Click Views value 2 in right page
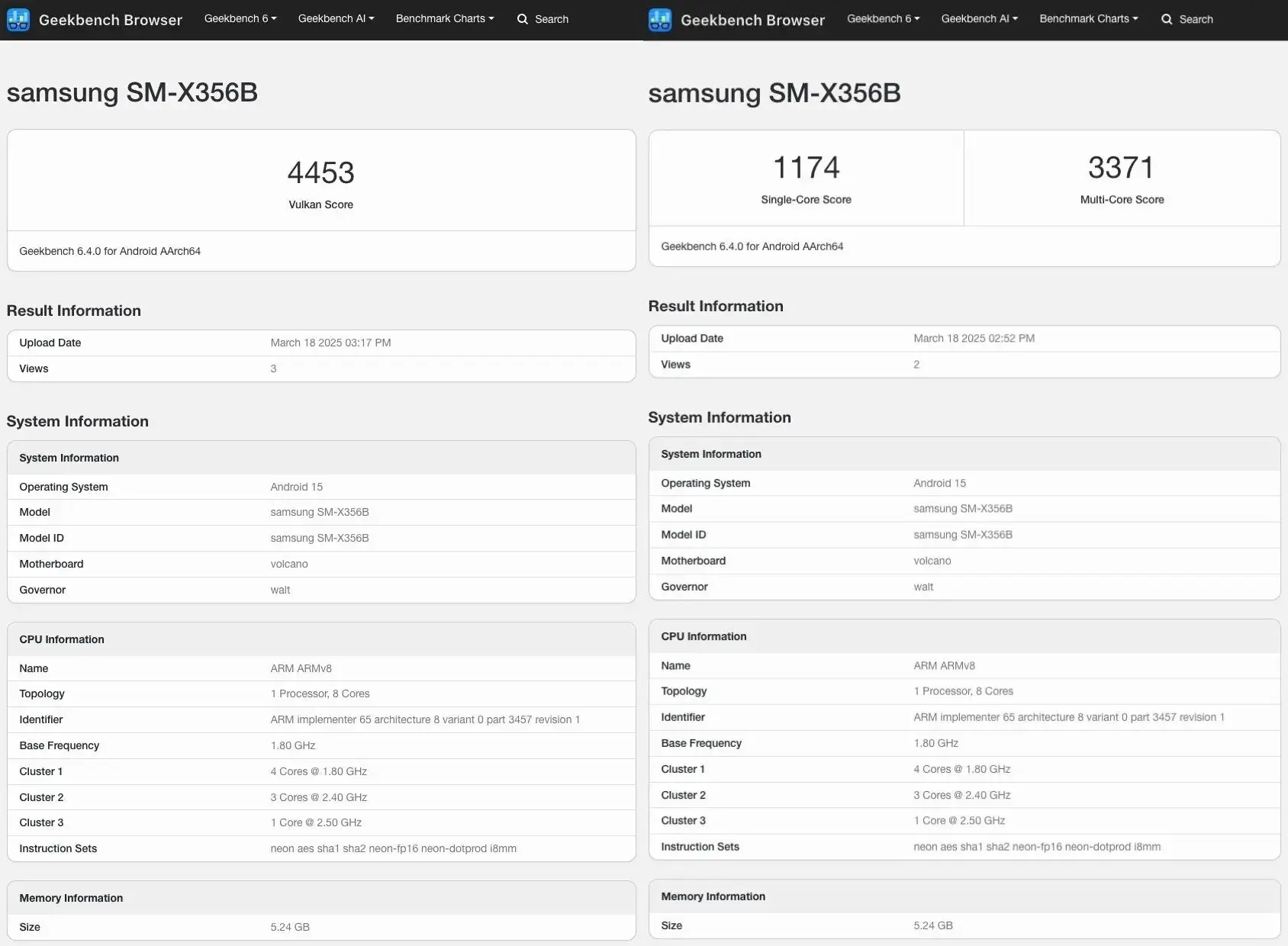 pos(916,365)
